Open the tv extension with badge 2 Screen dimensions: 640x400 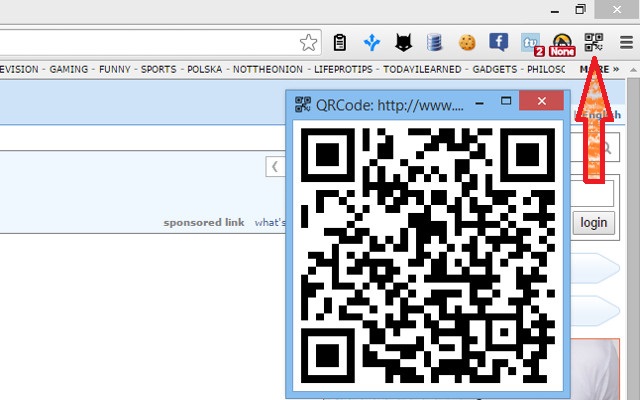tap(532, 44)
